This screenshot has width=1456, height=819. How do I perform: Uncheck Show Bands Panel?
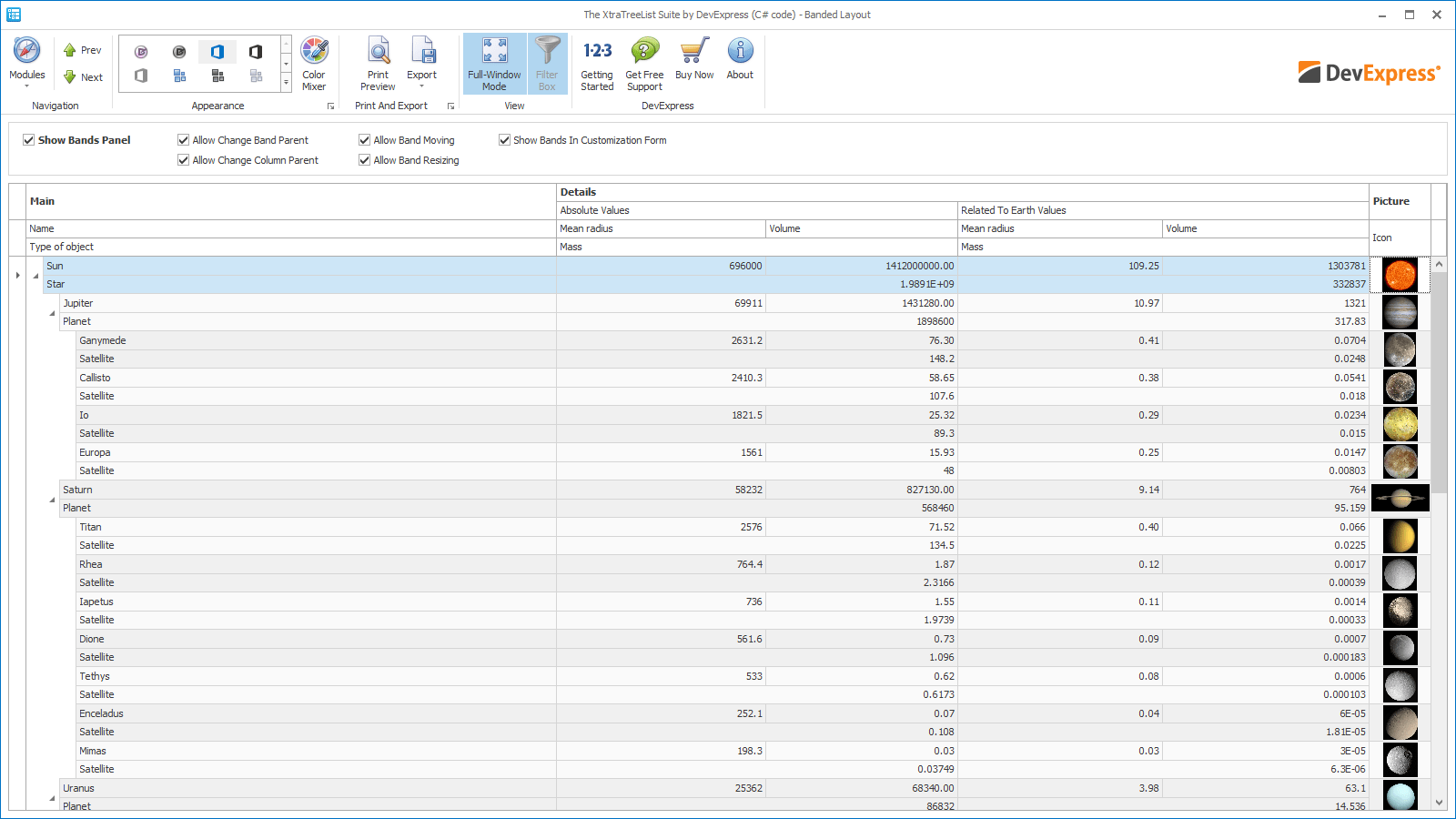click(29, 140)
